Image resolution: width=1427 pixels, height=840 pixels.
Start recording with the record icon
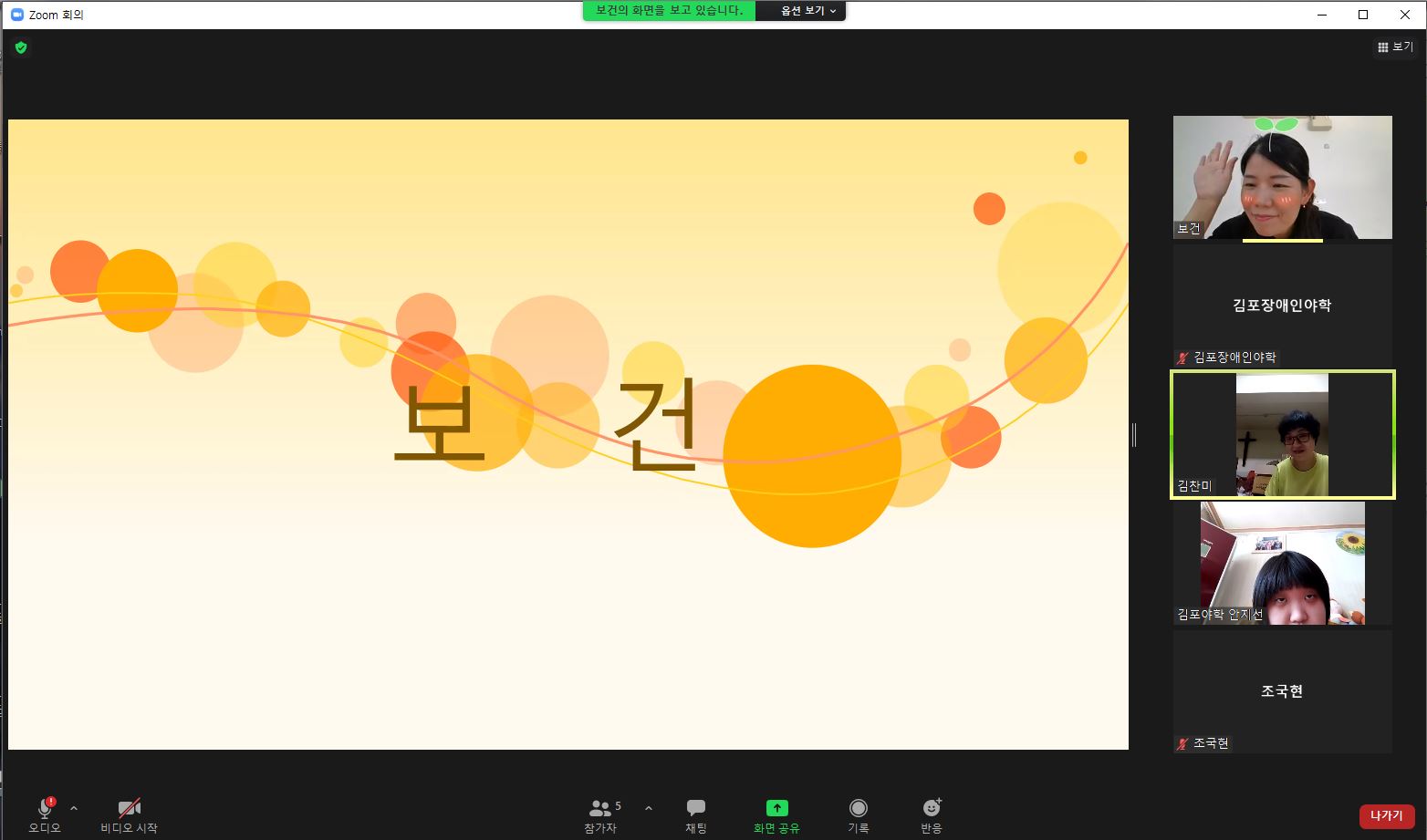[858, 807]
